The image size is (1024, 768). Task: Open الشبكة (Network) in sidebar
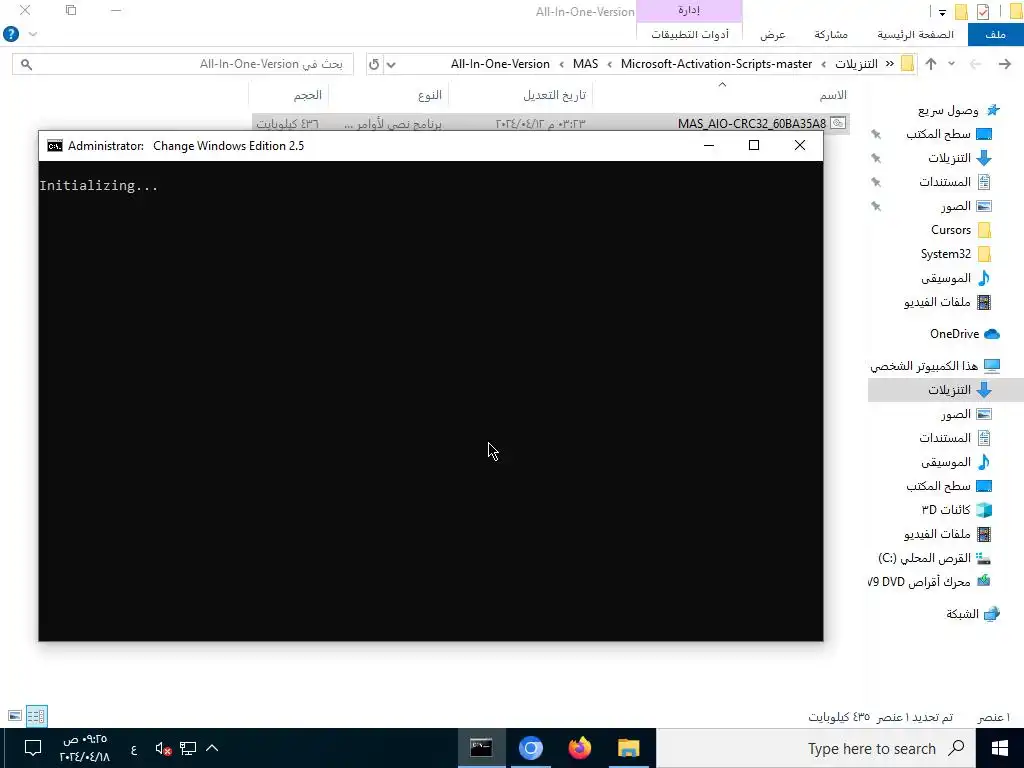[972, 614]
